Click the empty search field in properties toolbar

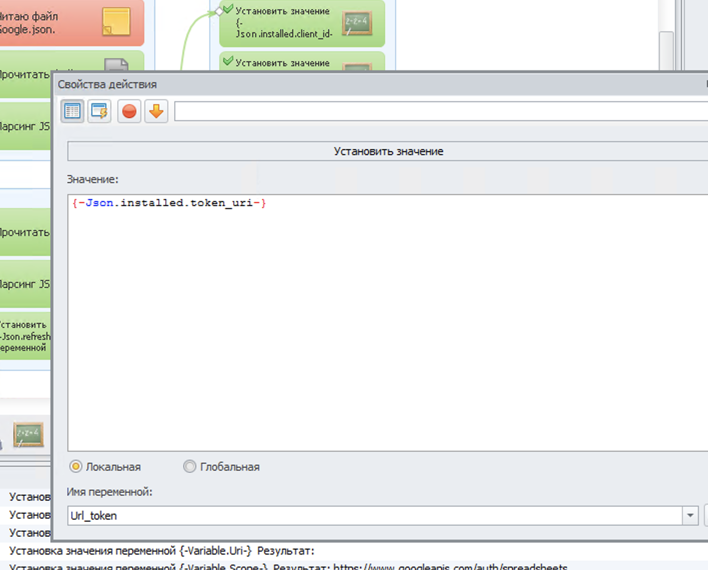click(441, 111)
